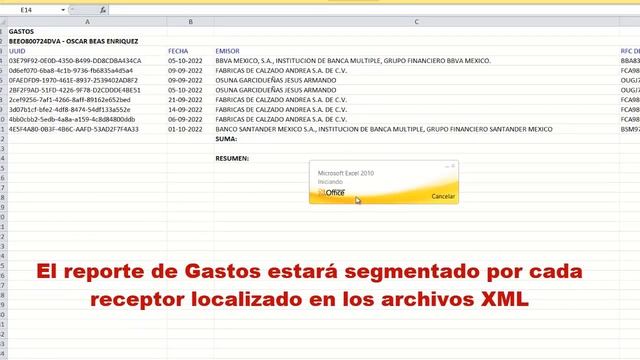Select column A header
This screenshot has width=640, height=360.
tap(87, 22)
